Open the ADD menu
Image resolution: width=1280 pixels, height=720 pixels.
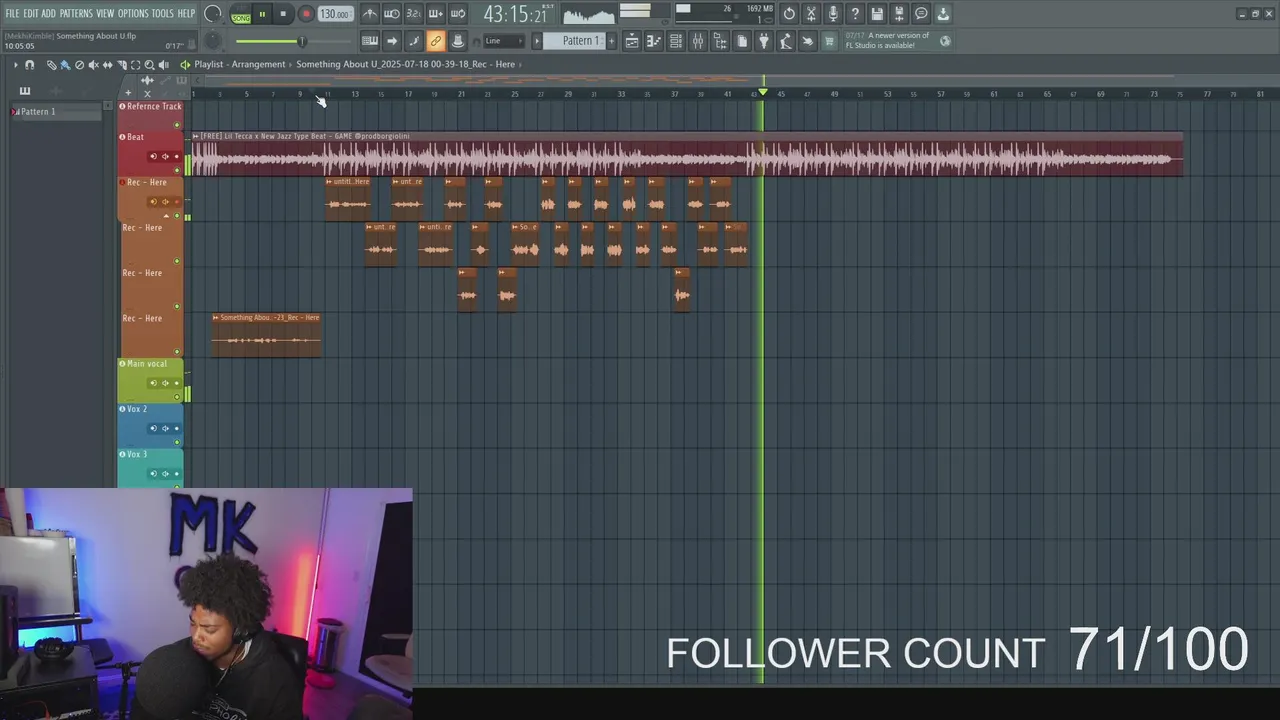[48, 14]
